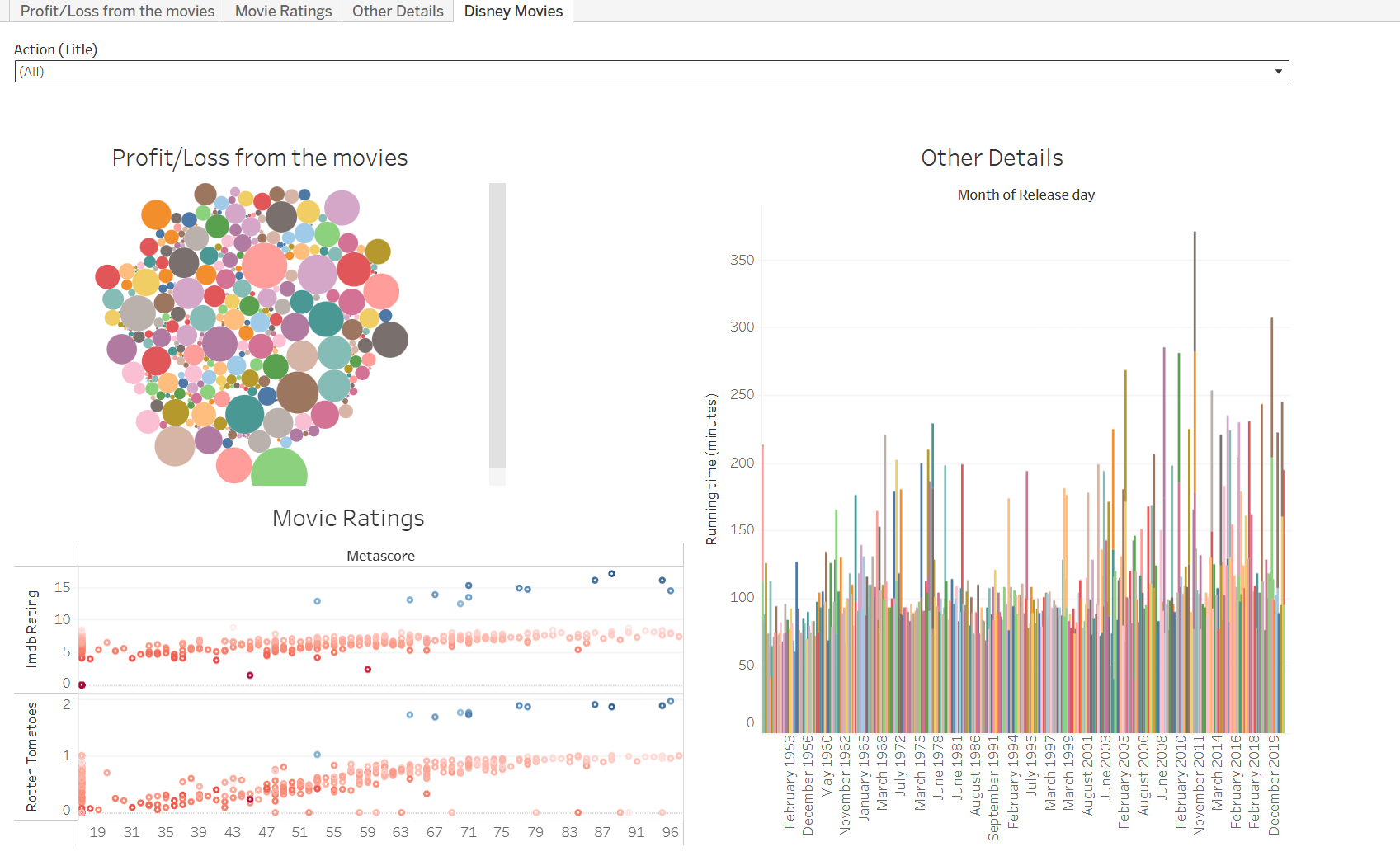Viewport: 1400px width, 856px height.
Task: Open the Action (Title) filter dropdown arrow
Action: tap(1279, 72)
